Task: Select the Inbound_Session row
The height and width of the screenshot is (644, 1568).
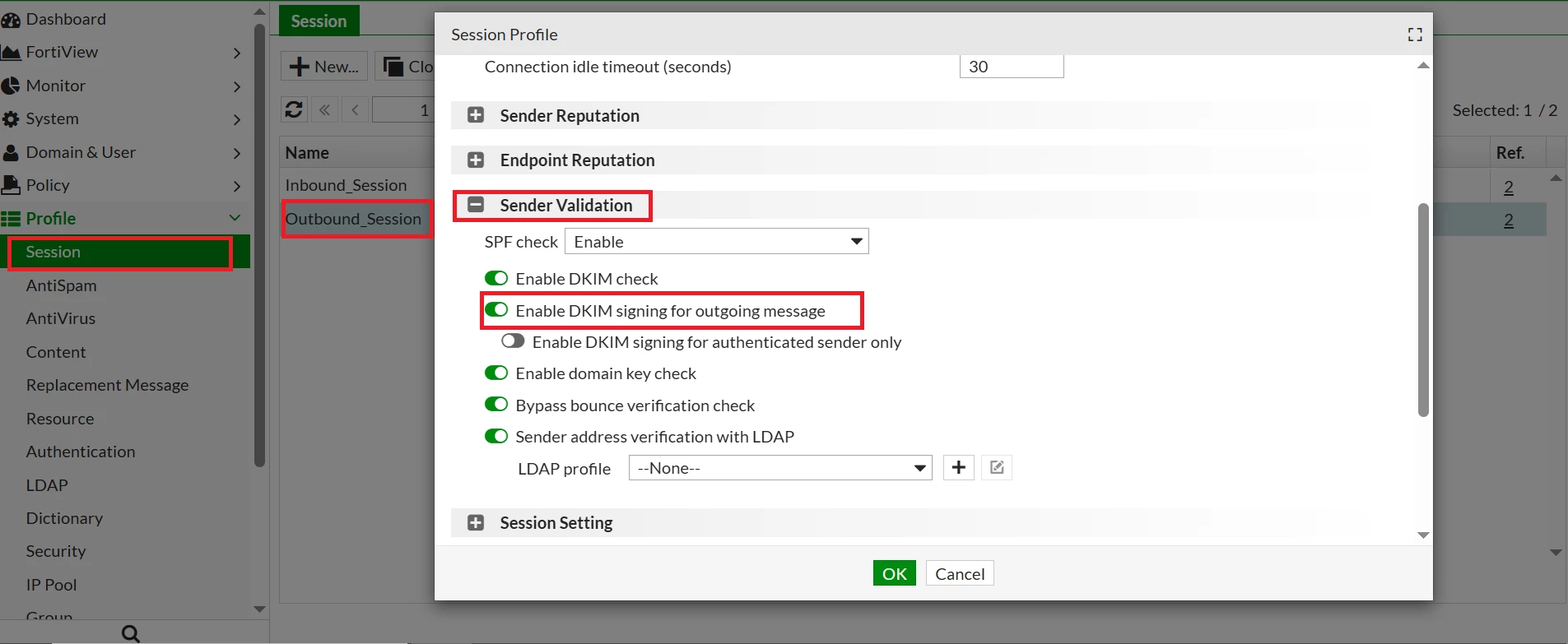Action: [x=346, y=185]
